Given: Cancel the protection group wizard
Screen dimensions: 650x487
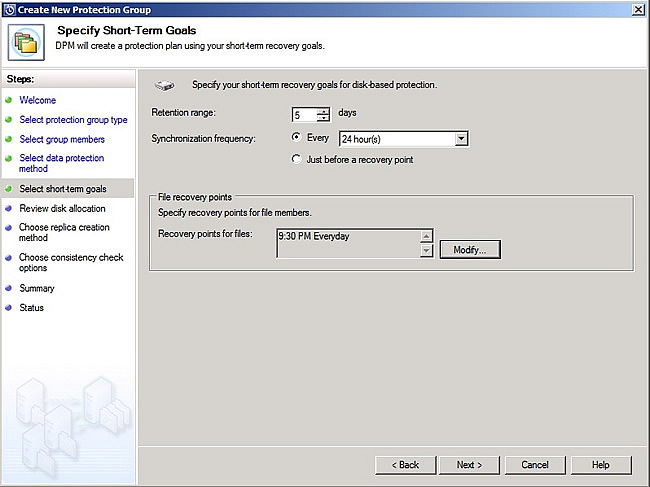Looking at the screenshot, I should point(535,465).
